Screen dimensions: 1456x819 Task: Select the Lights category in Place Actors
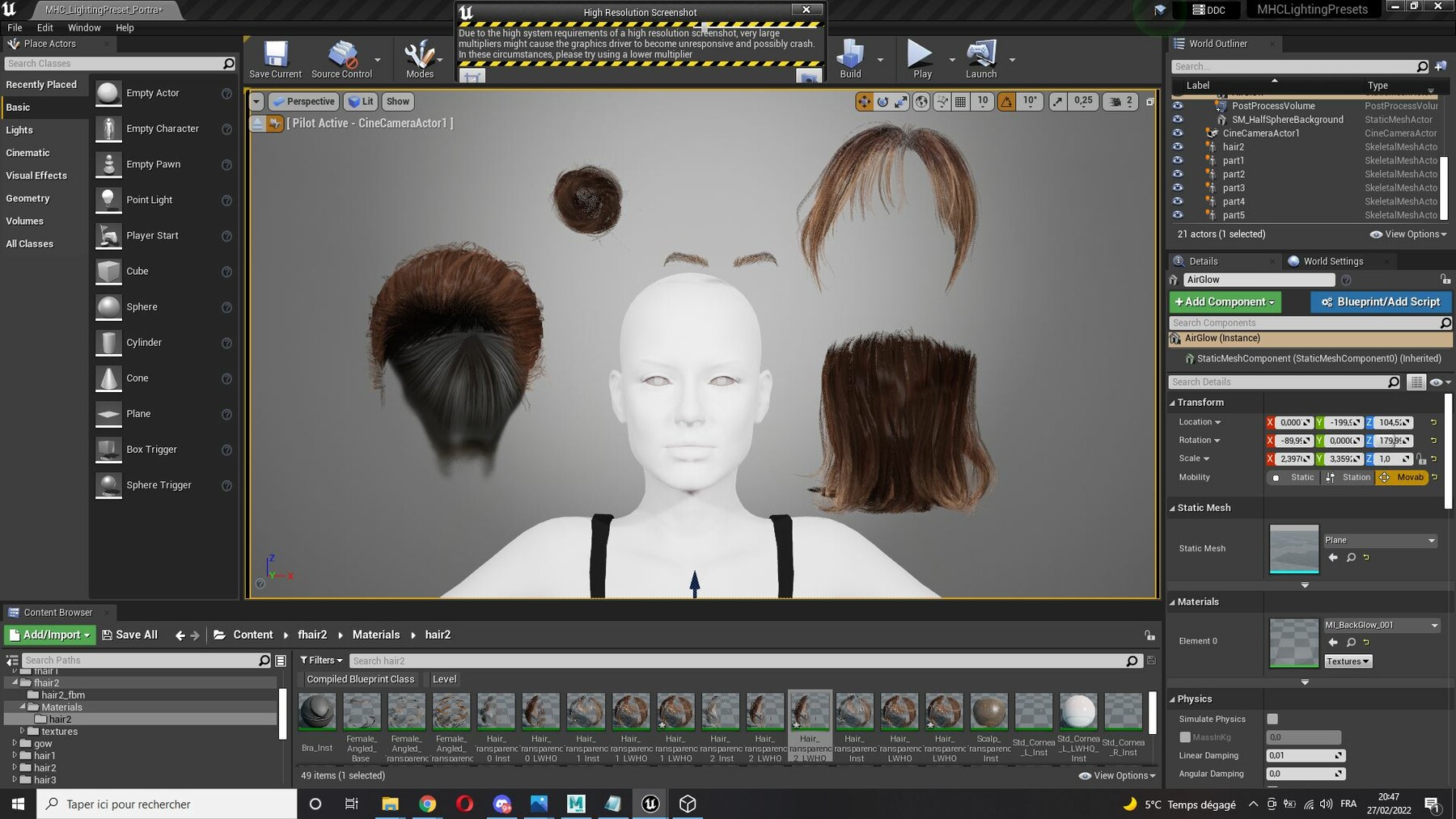coord(19,130)
